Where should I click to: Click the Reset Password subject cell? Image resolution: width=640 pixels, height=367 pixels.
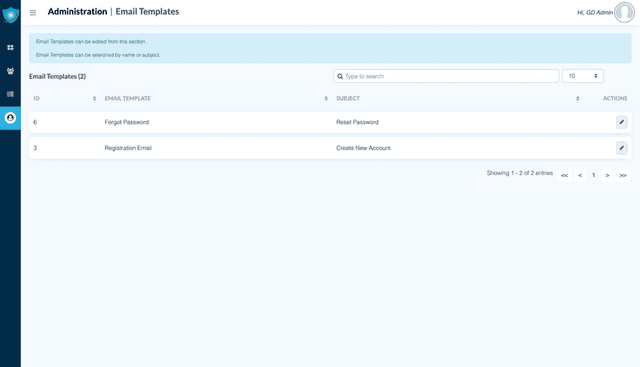pos(357,122)
